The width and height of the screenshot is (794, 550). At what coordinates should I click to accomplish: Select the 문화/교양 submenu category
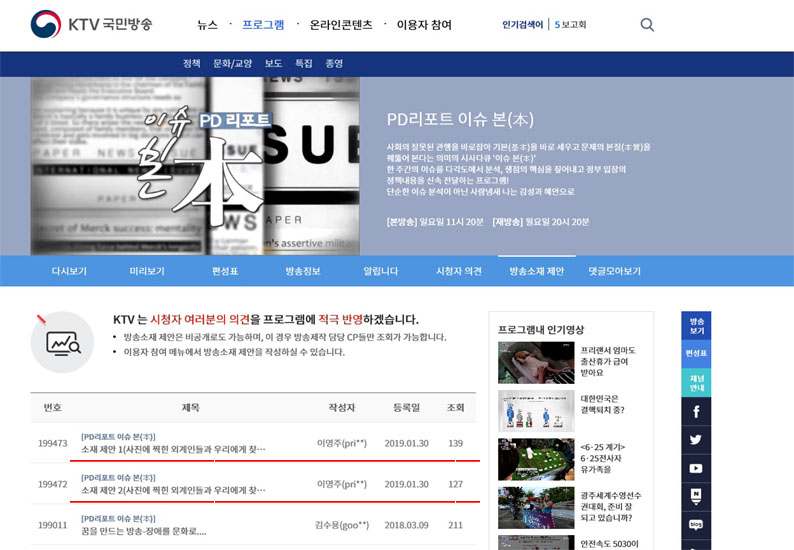click(232, 63)
